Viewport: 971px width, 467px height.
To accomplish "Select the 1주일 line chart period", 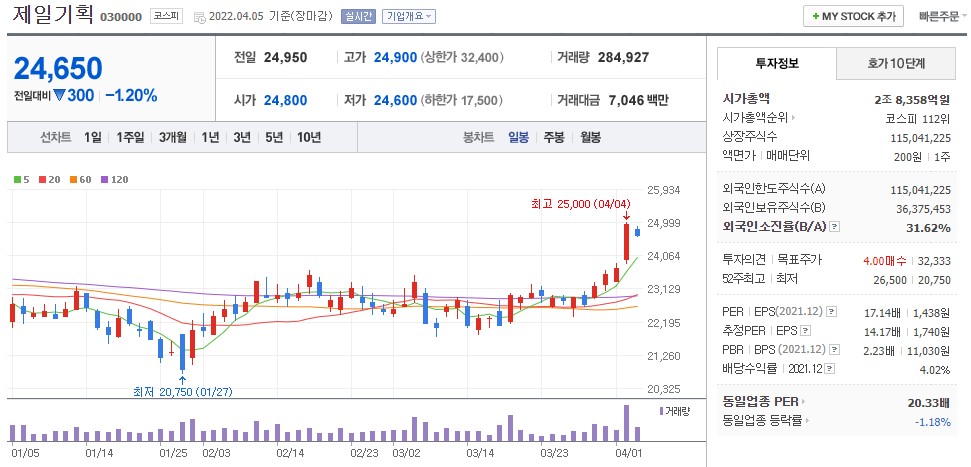I will point(130,137).
